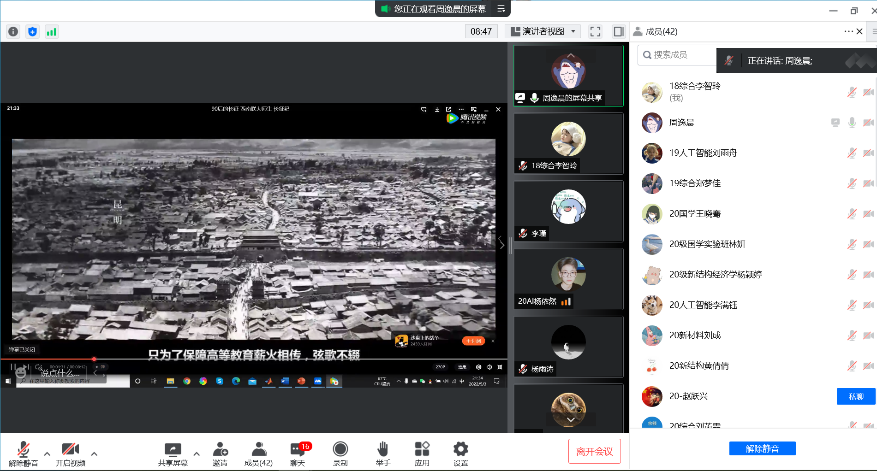The image size is (877, 471).
Task: Expand video options arrow beside camera
Action: (94, 454)
